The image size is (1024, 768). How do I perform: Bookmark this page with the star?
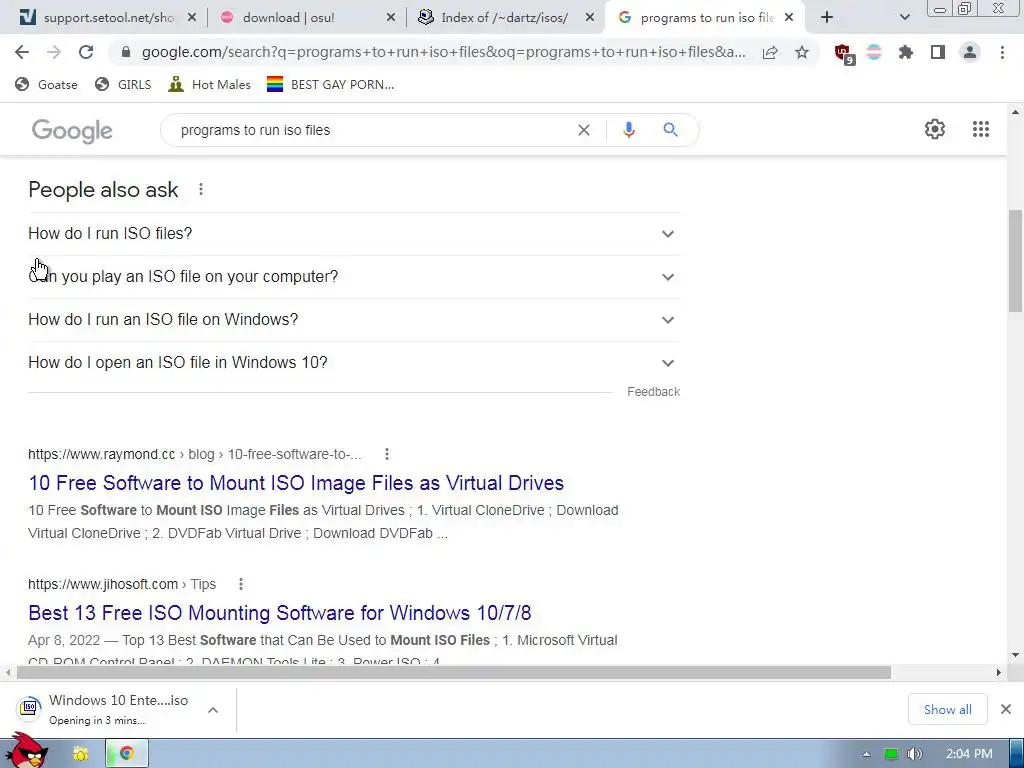802,52
